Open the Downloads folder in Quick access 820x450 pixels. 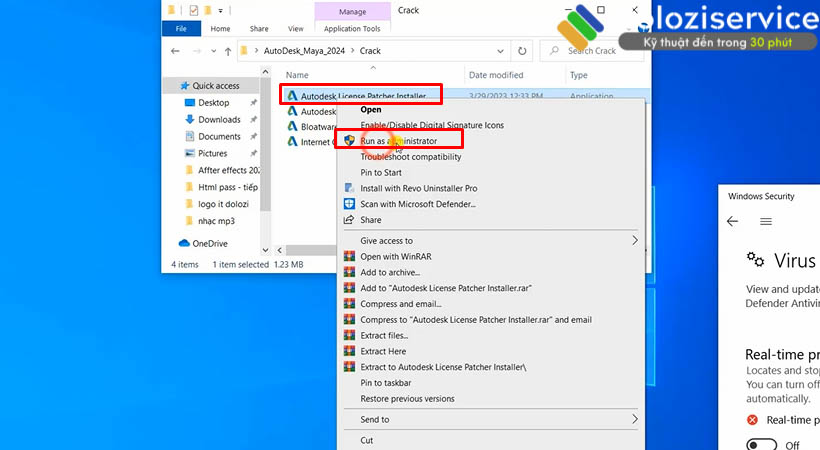click(219, 120)
